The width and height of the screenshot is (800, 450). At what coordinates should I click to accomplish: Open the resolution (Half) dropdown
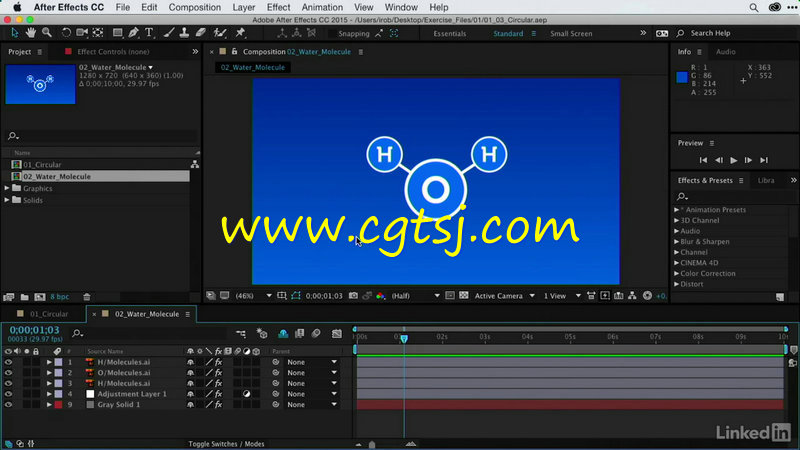coord(415,296)
